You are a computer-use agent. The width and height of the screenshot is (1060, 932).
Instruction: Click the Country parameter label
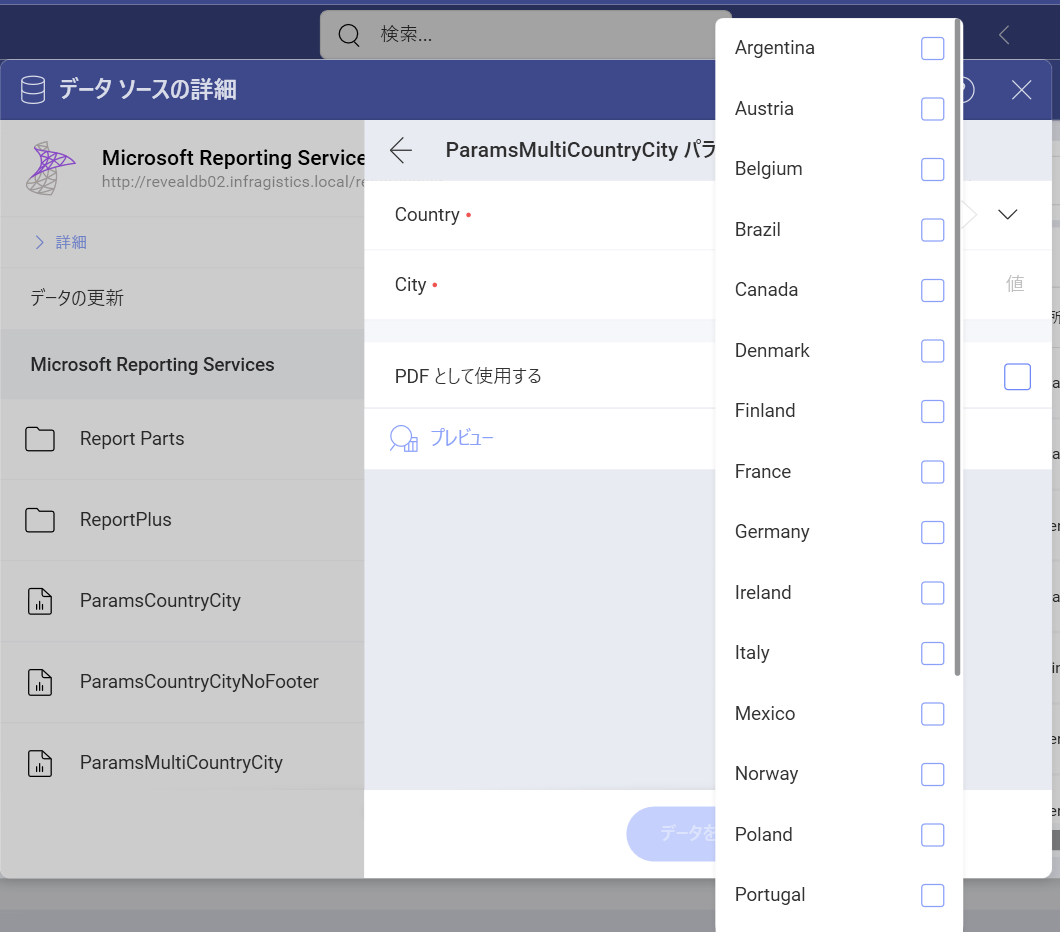coord(427,214)
